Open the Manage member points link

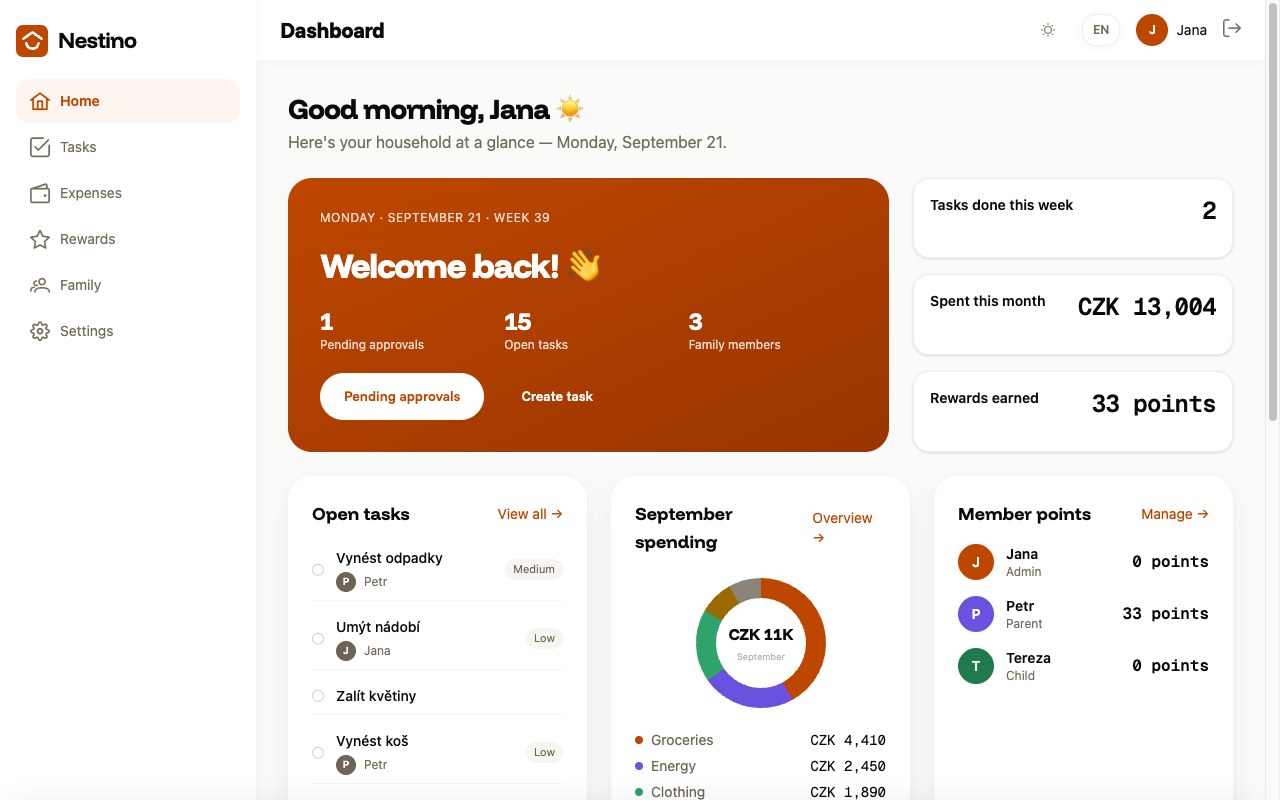click(1175, 514)
